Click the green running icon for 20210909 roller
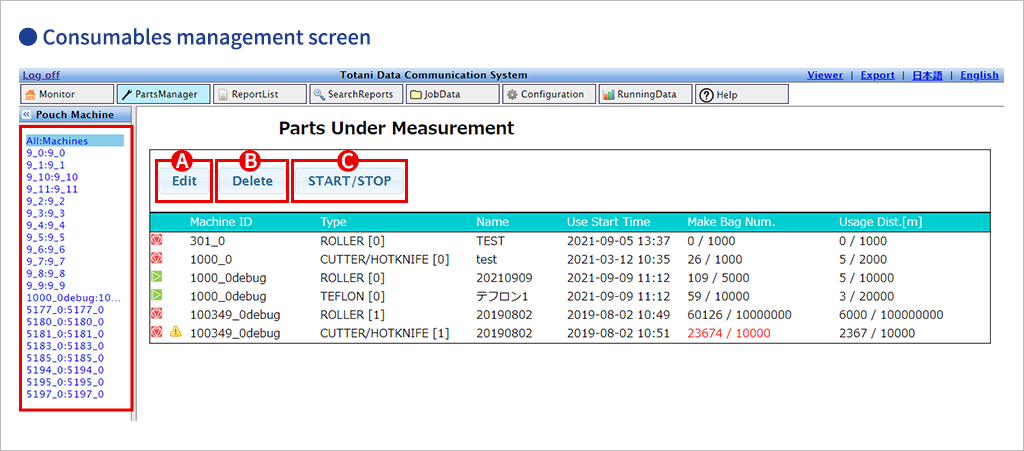This screenshot has width=1024, height=451. (x=157, y=278)
